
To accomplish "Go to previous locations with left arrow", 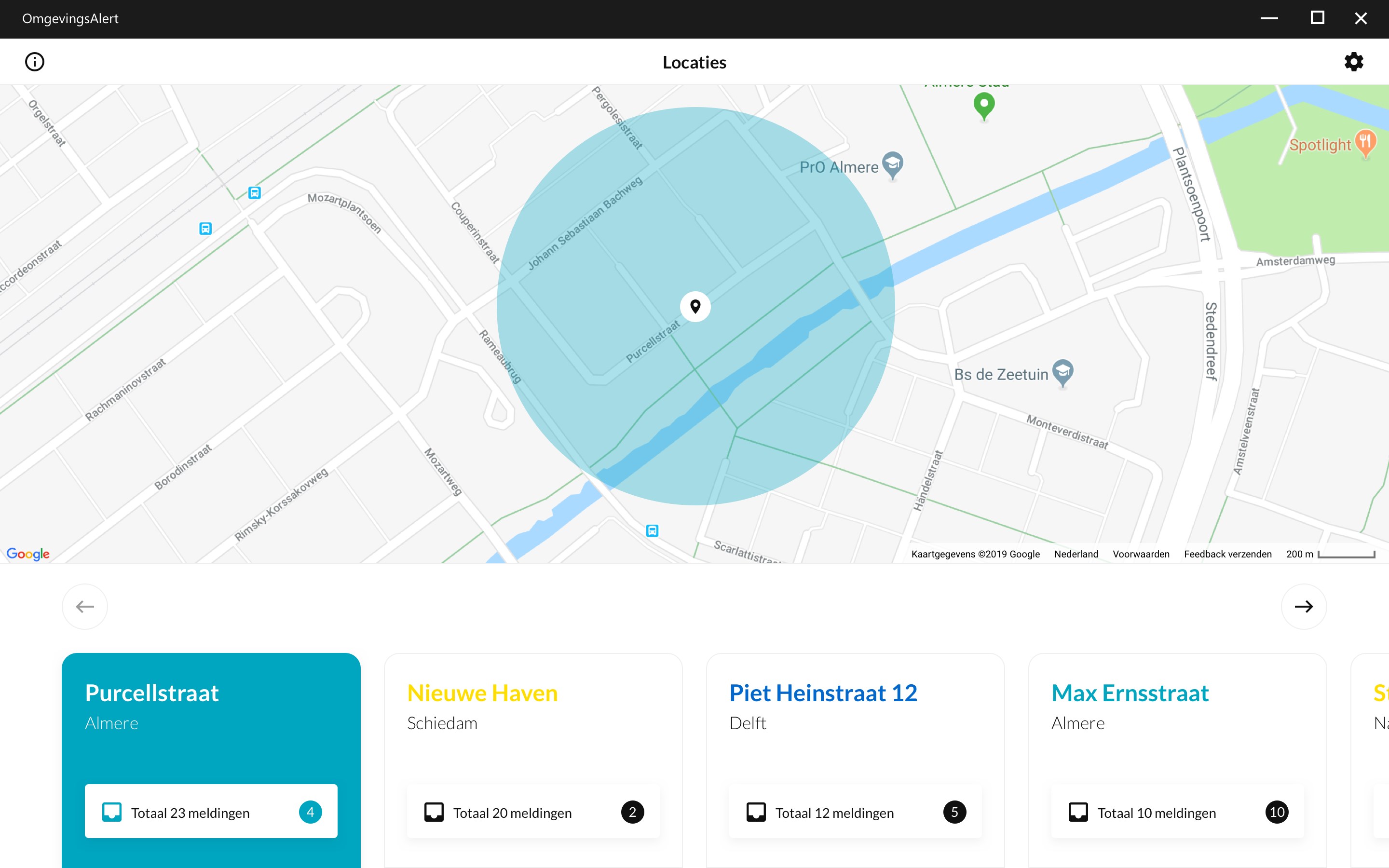I will click(x=85, y=607).
